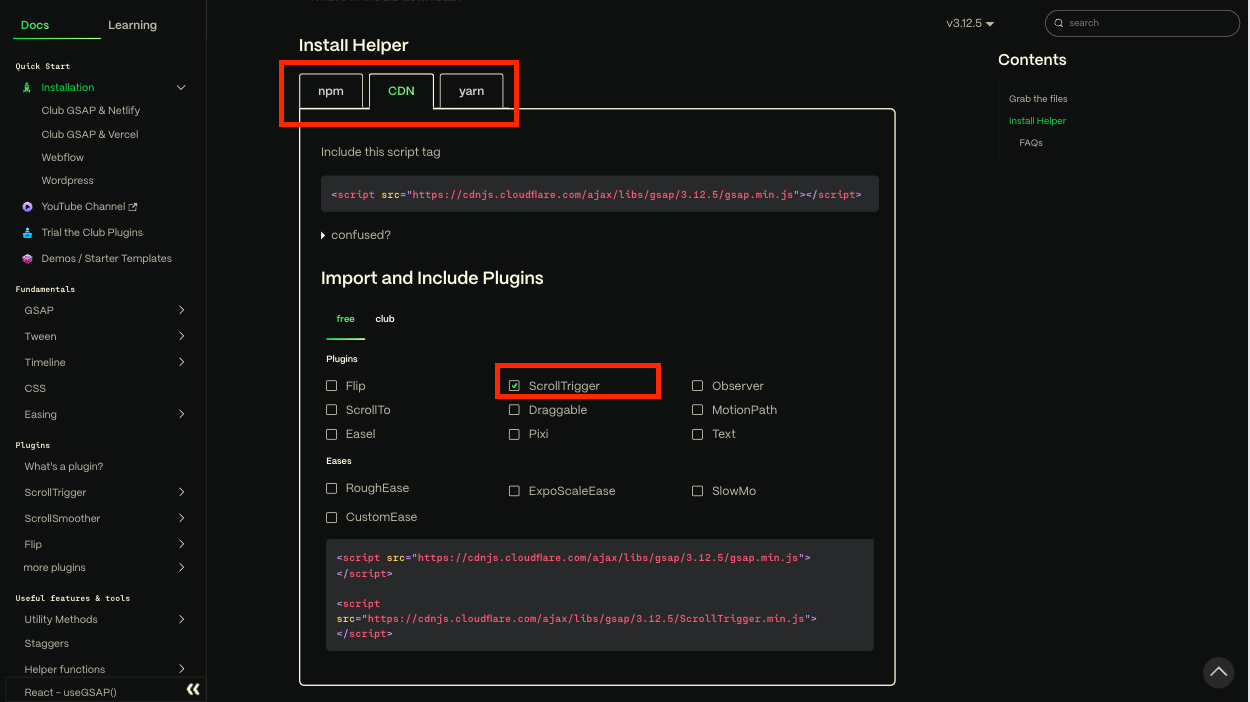This screenshot has width=1250, height=702.
Task: Go to 'Grab the files' in Contents
Action: pos(1038,99)
